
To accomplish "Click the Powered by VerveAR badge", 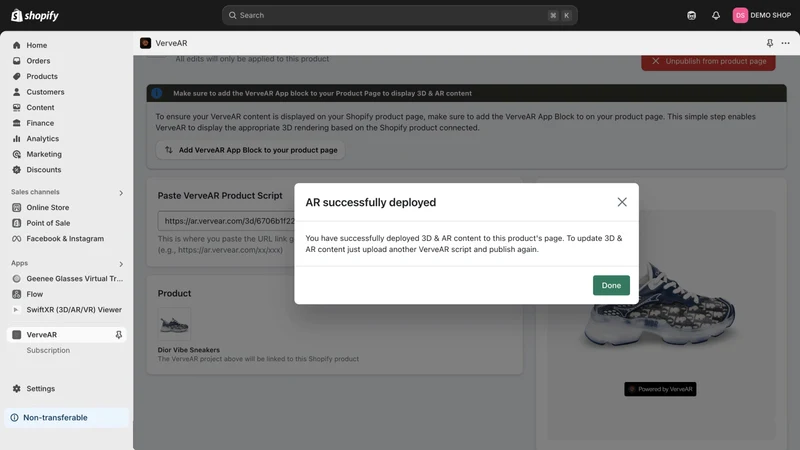I will click(x=660, y=389).
